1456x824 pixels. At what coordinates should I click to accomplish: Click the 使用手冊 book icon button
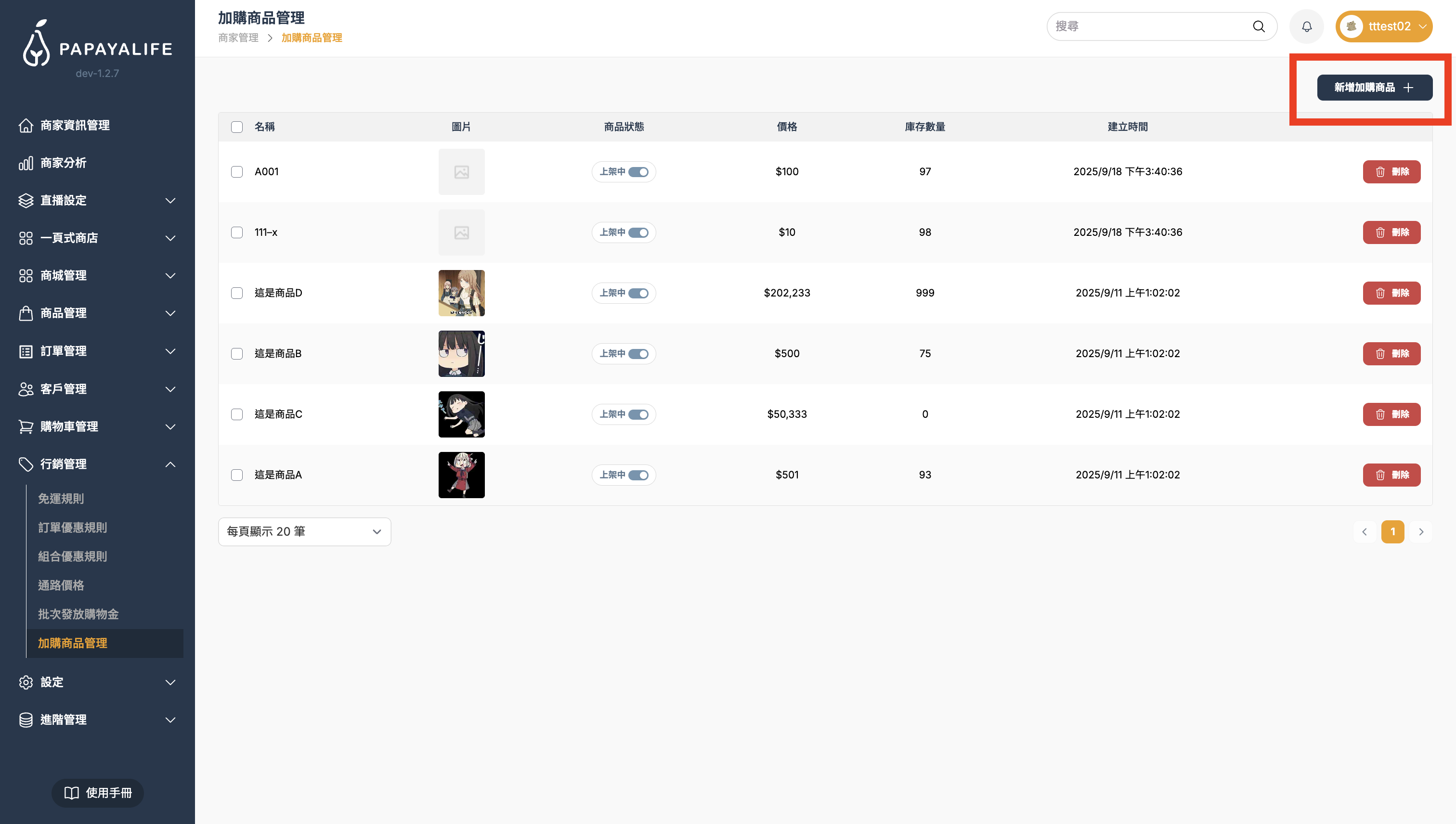coord(97,792)
